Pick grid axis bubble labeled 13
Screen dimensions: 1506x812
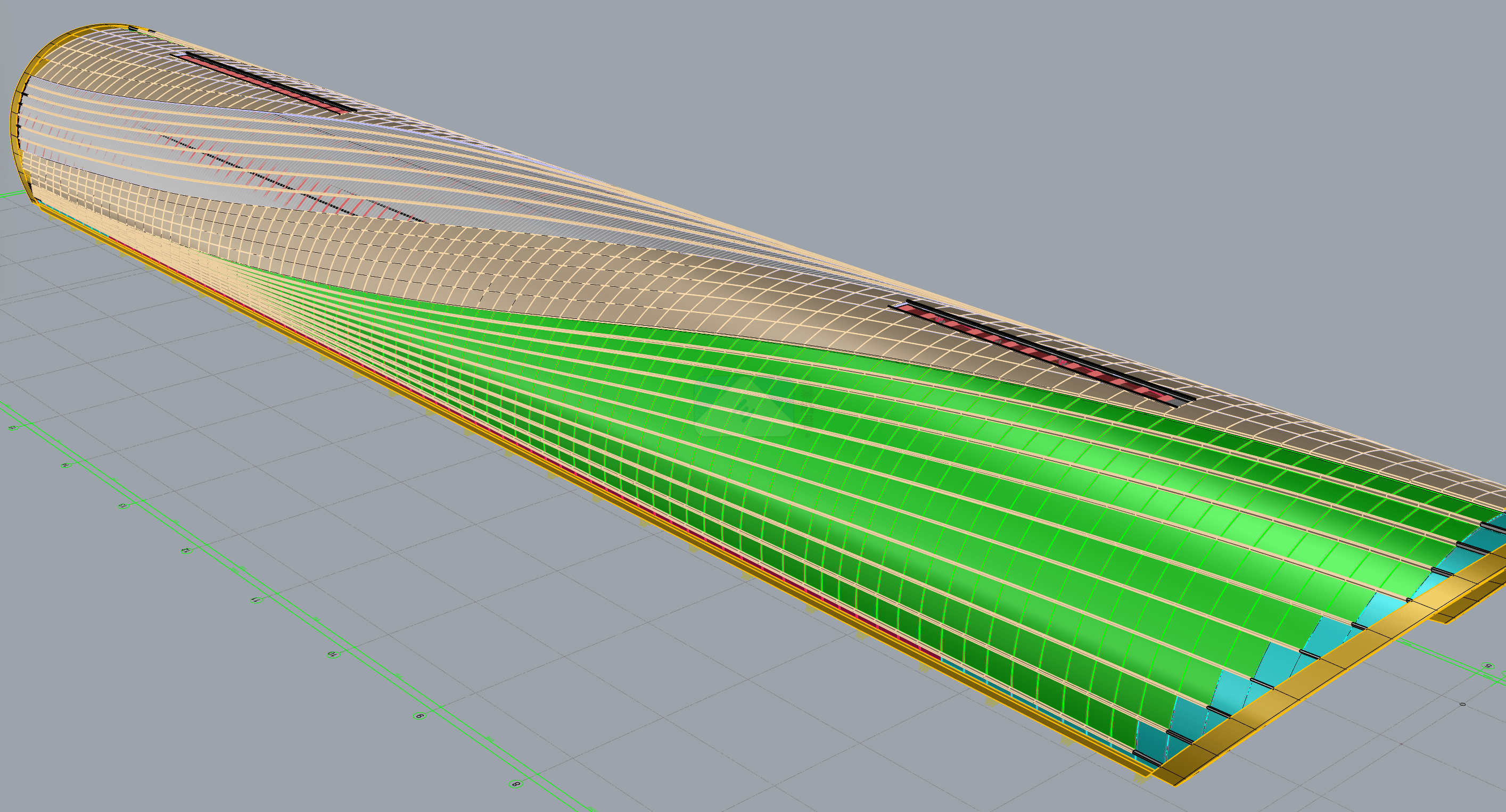click(x=123, y=506)
